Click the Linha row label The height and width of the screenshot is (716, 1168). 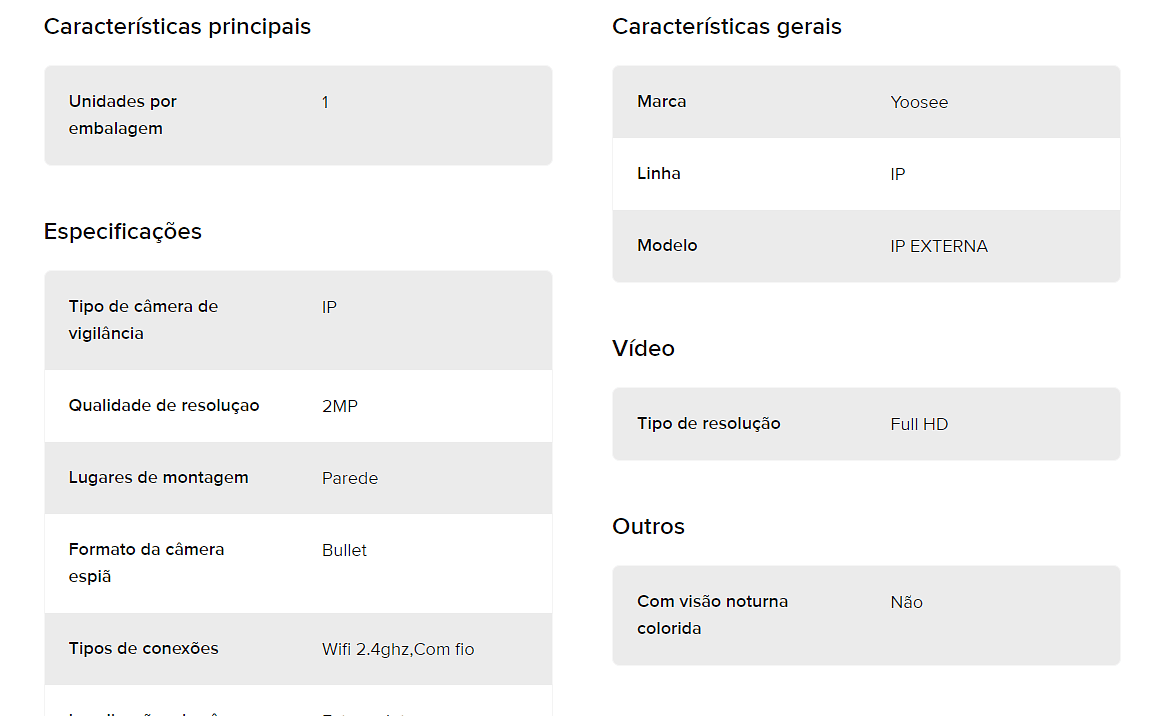point(658,174)
